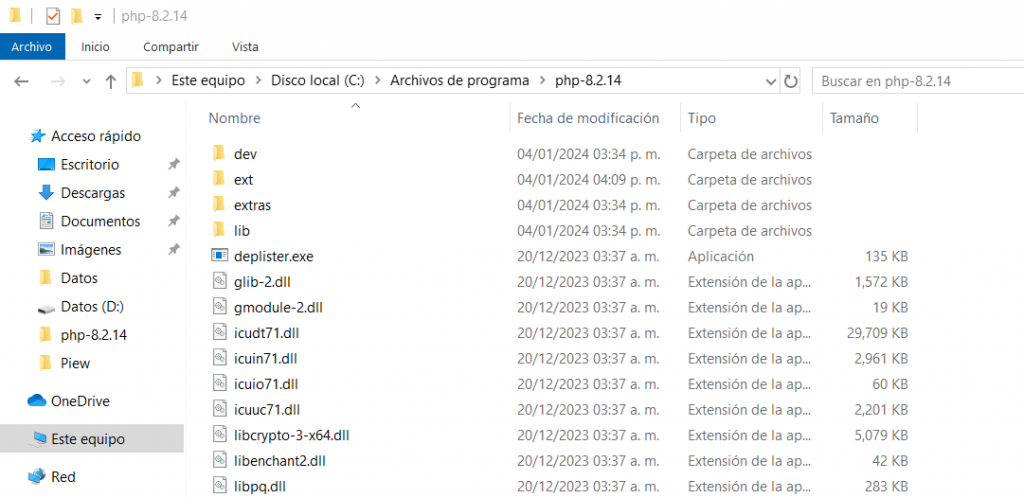Open the Quick Access Toolbar customize dropdown
1024x498 pixels.
click(97, 17)
